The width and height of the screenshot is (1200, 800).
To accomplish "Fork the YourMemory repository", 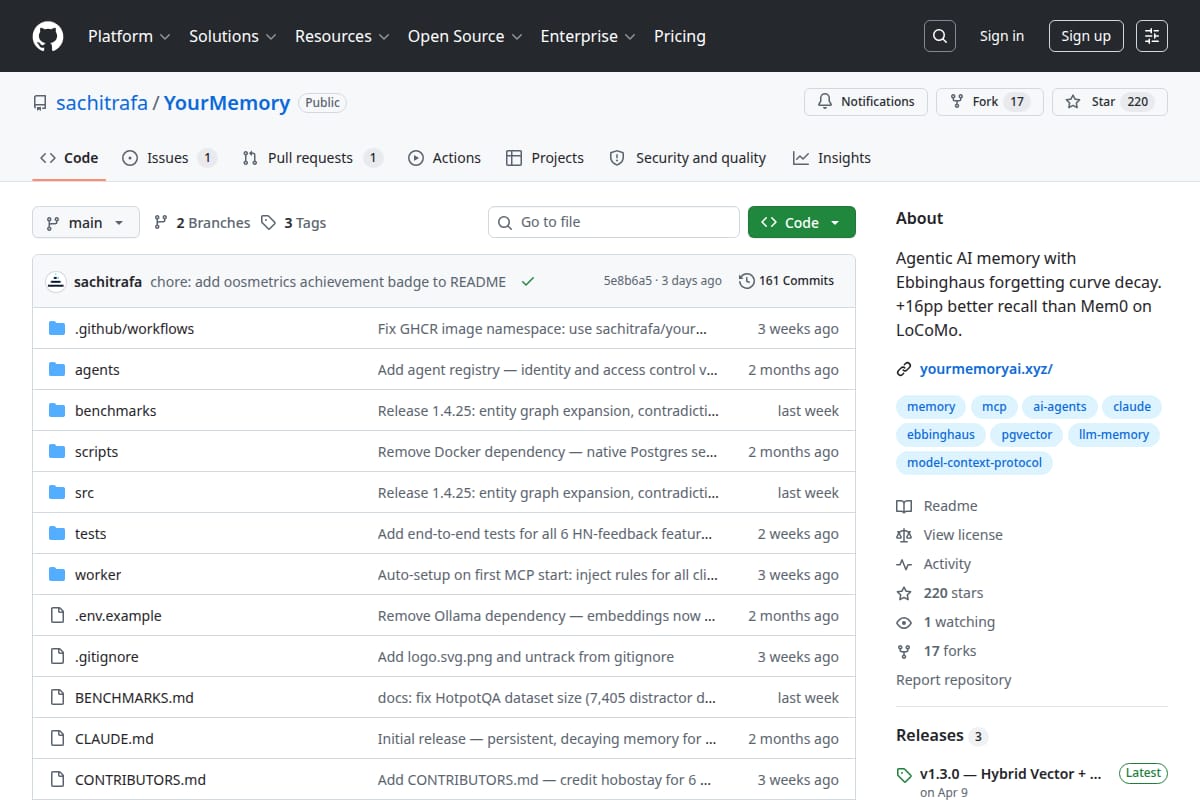I will 990,102.
